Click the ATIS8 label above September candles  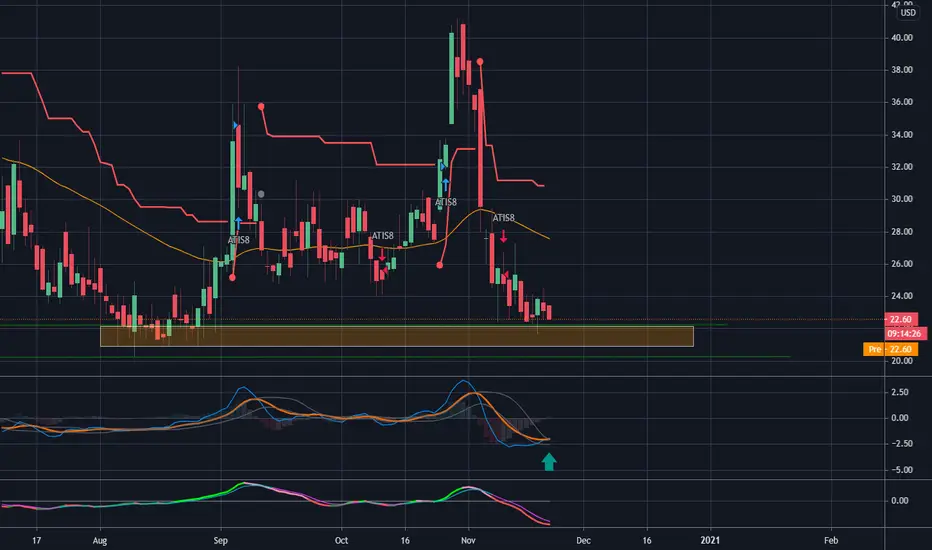[x=238, y=240]
